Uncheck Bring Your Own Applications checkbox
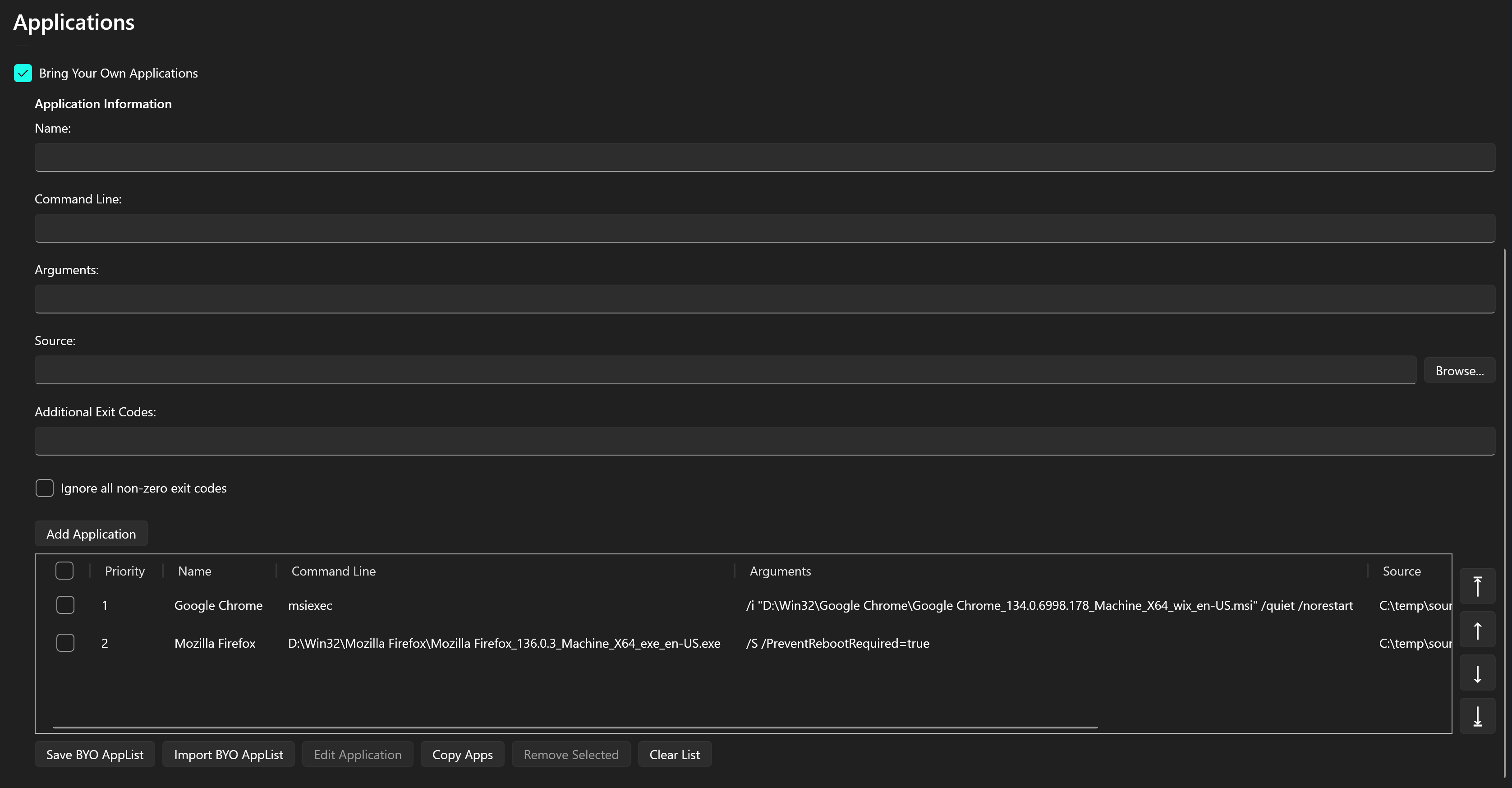Screen dimensions: 1512x788 pos(23,74)
